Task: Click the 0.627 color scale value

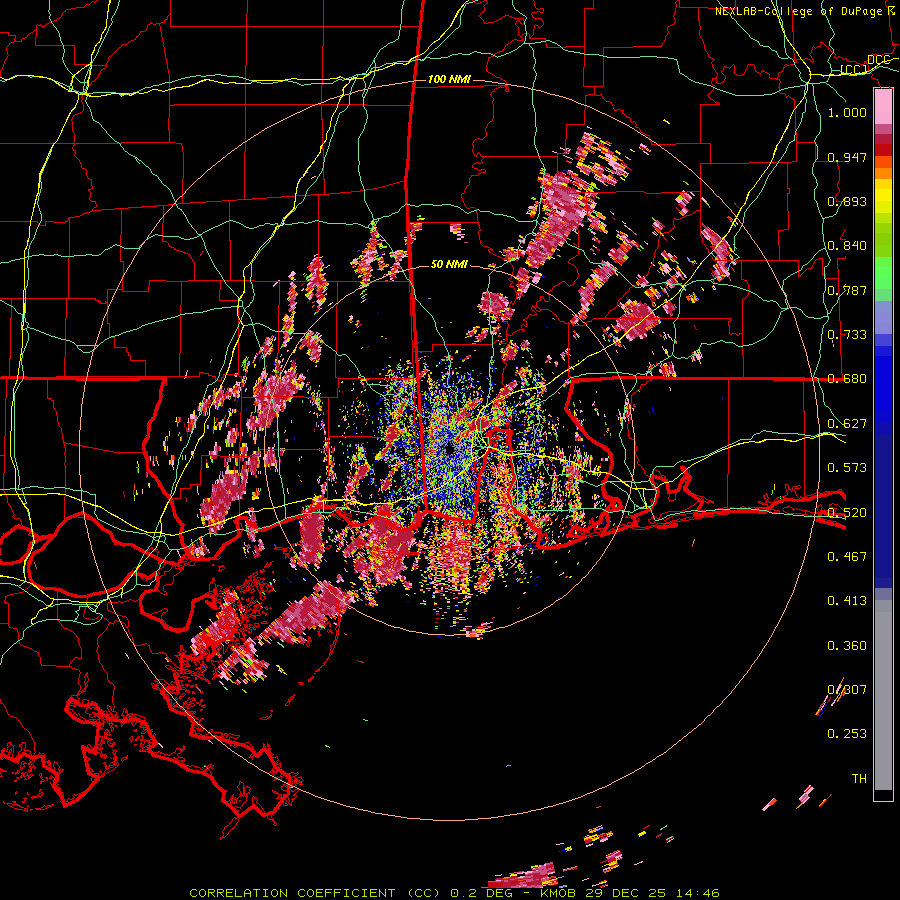Action: coord(847,424)
